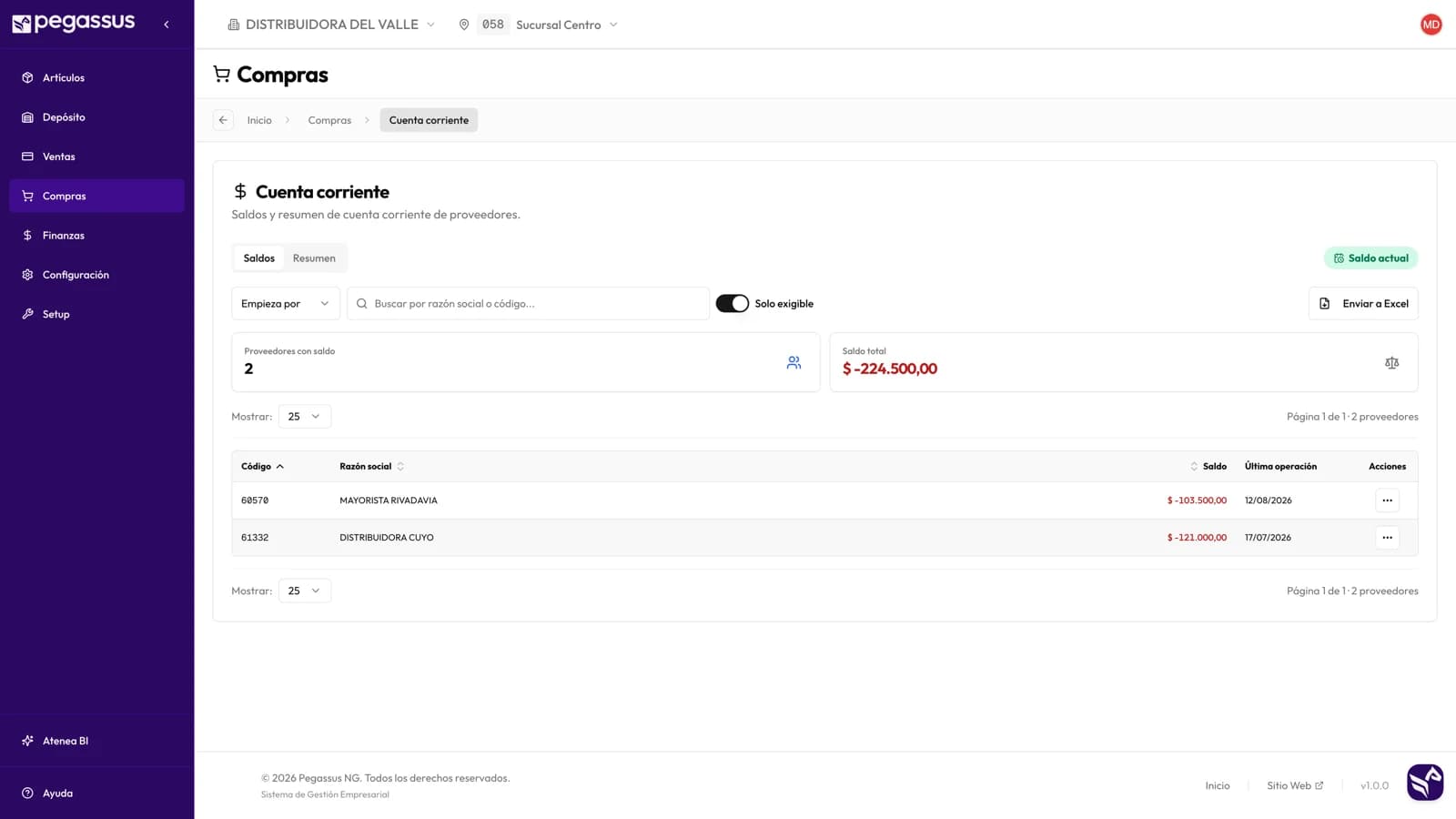Toggle the Solo exigible switch
Image resolution: width=1456 pixels, height=819 pixels.
click(x=732, y=304)
